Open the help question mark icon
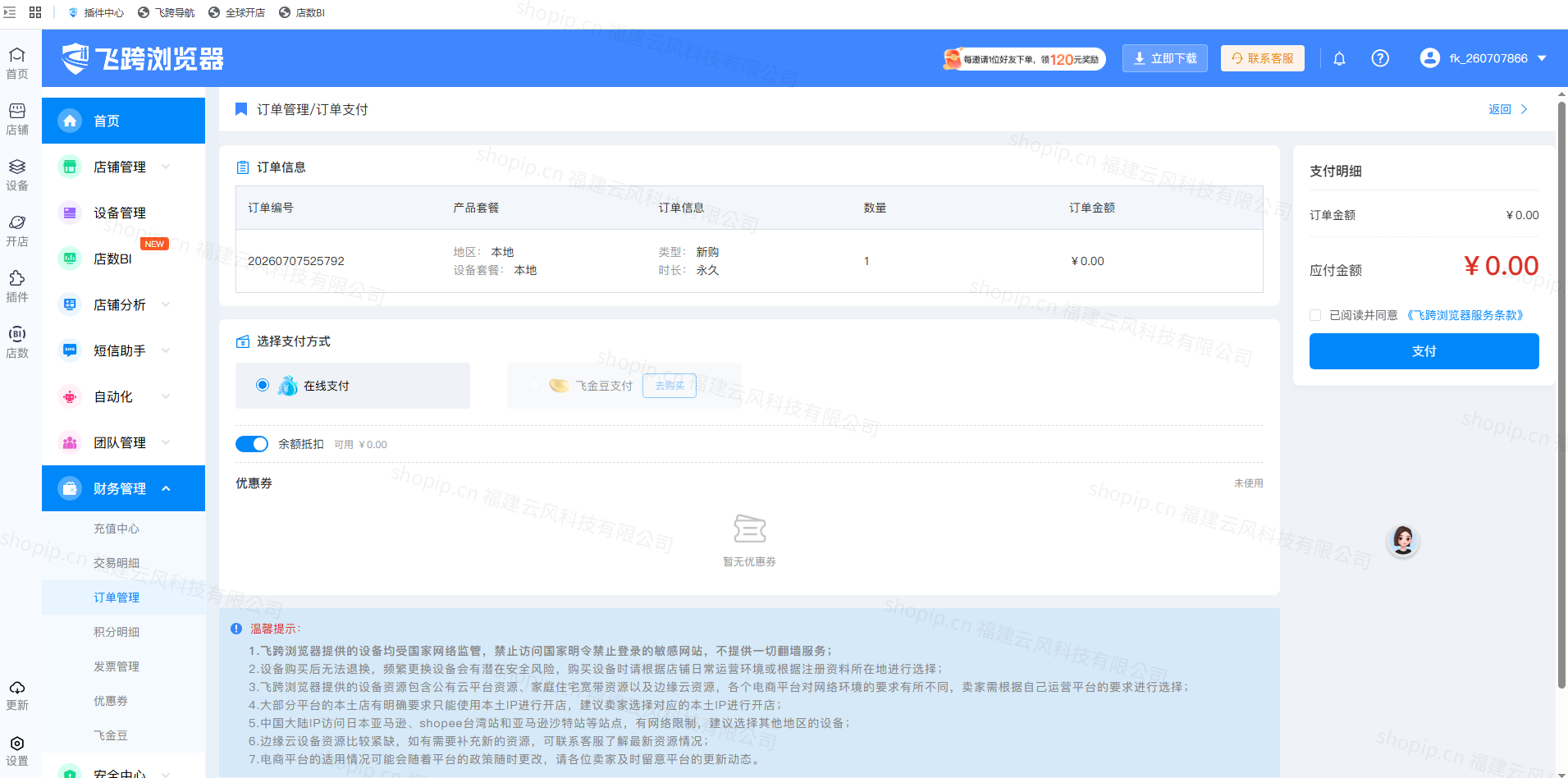 pos(1380,58)
